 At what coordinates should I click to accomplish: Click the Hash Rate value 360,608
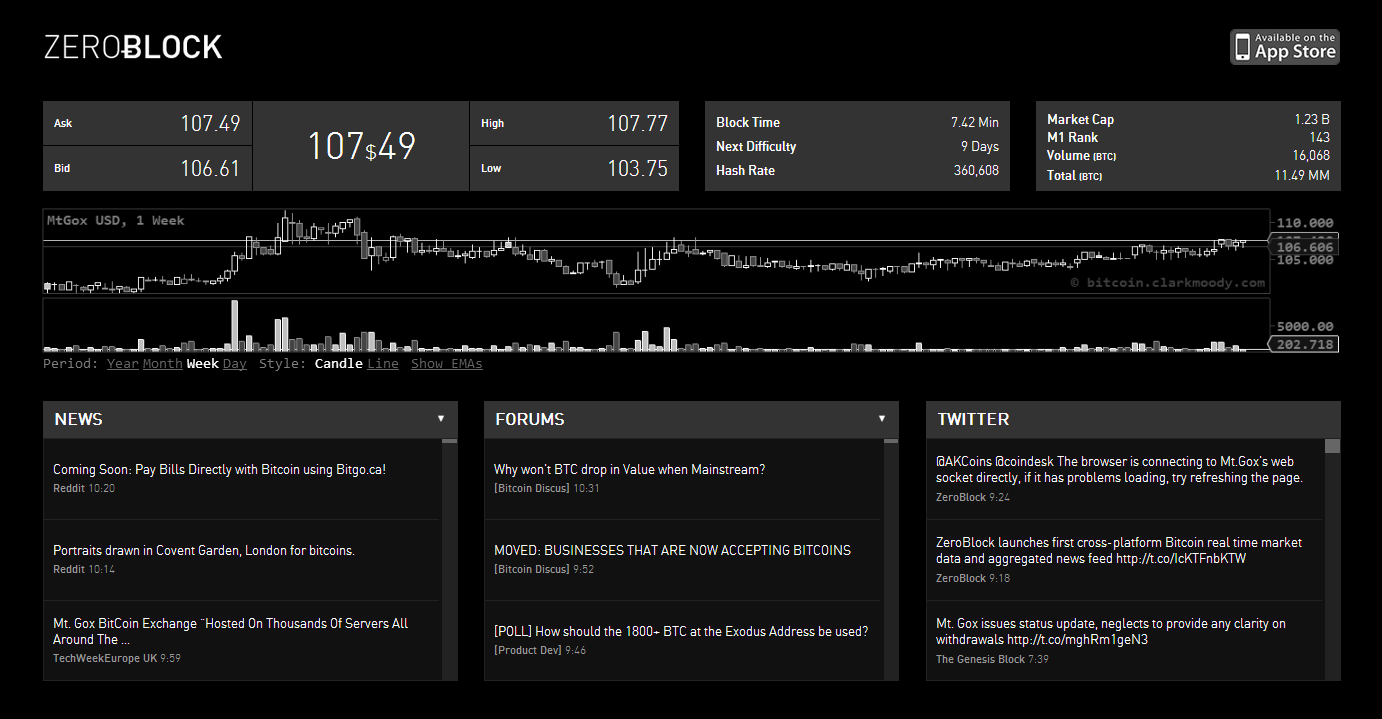tap(976, 171)
